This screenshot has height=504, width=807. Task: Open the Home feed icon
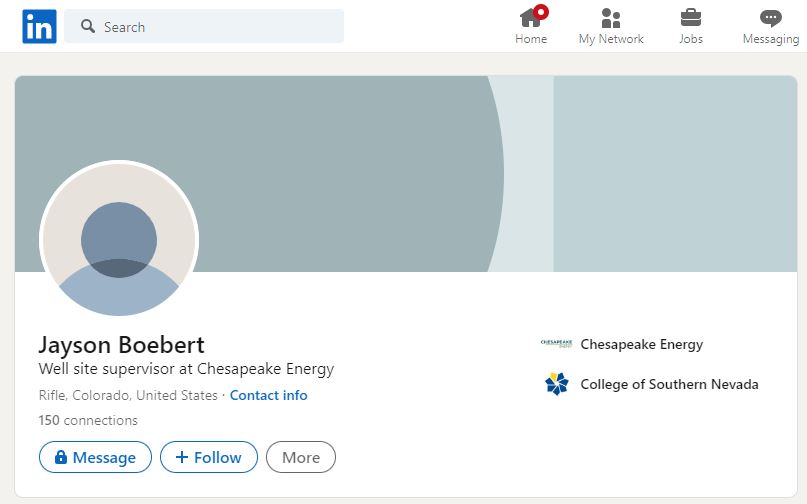tap(531, 18)
